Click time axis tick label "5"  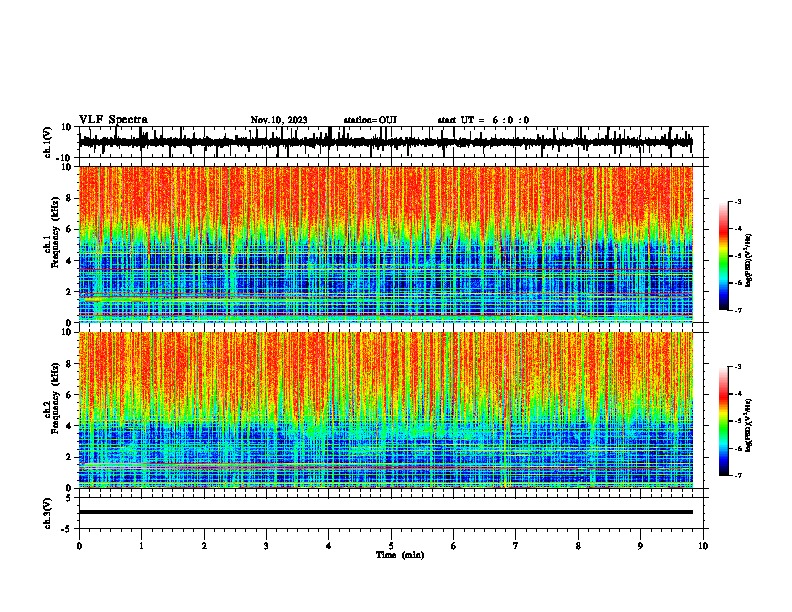(391, 546)
